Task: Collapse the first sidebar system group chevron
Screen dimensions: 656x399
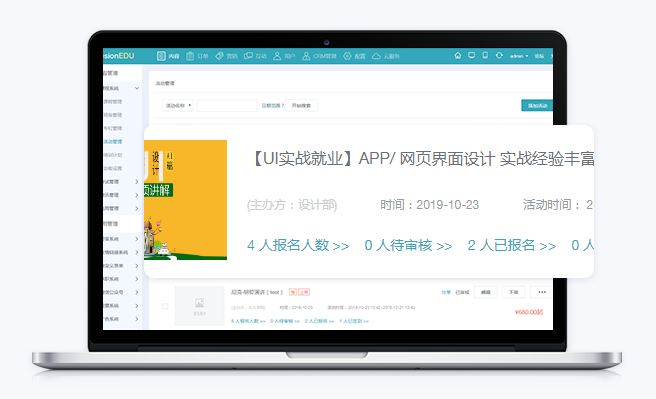Action: (x=137, y=88)
